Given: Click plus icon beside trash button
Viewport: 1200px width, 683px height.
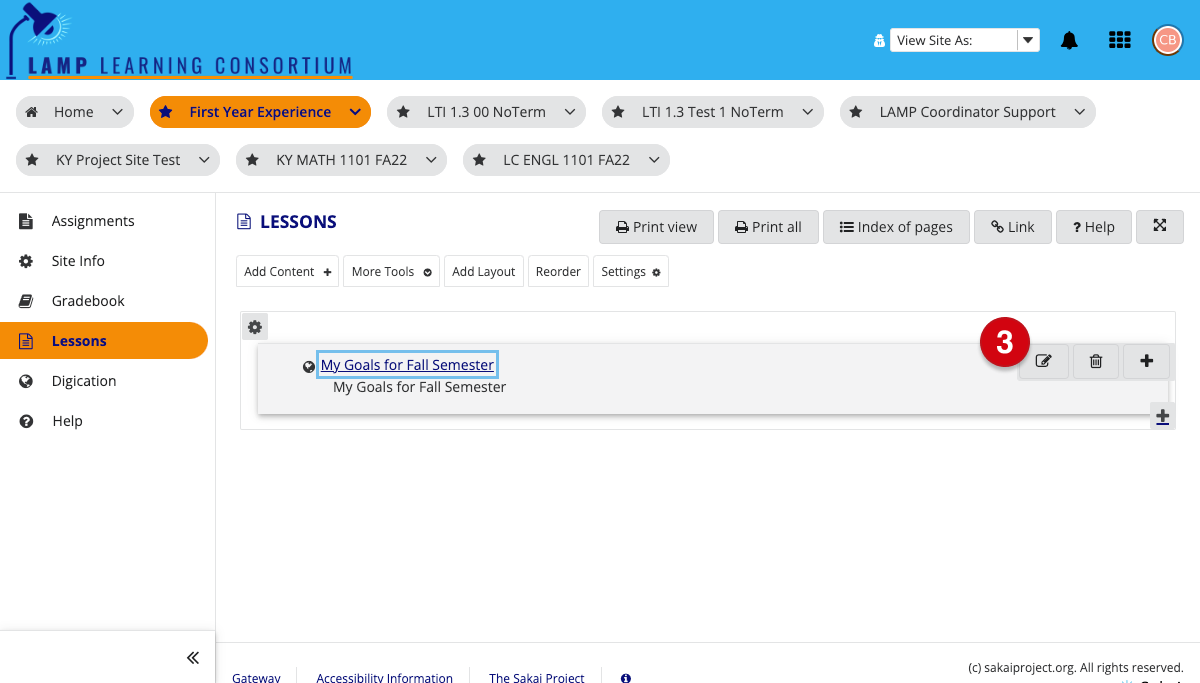Looking at the screenshot, I should coord(1146,362).
